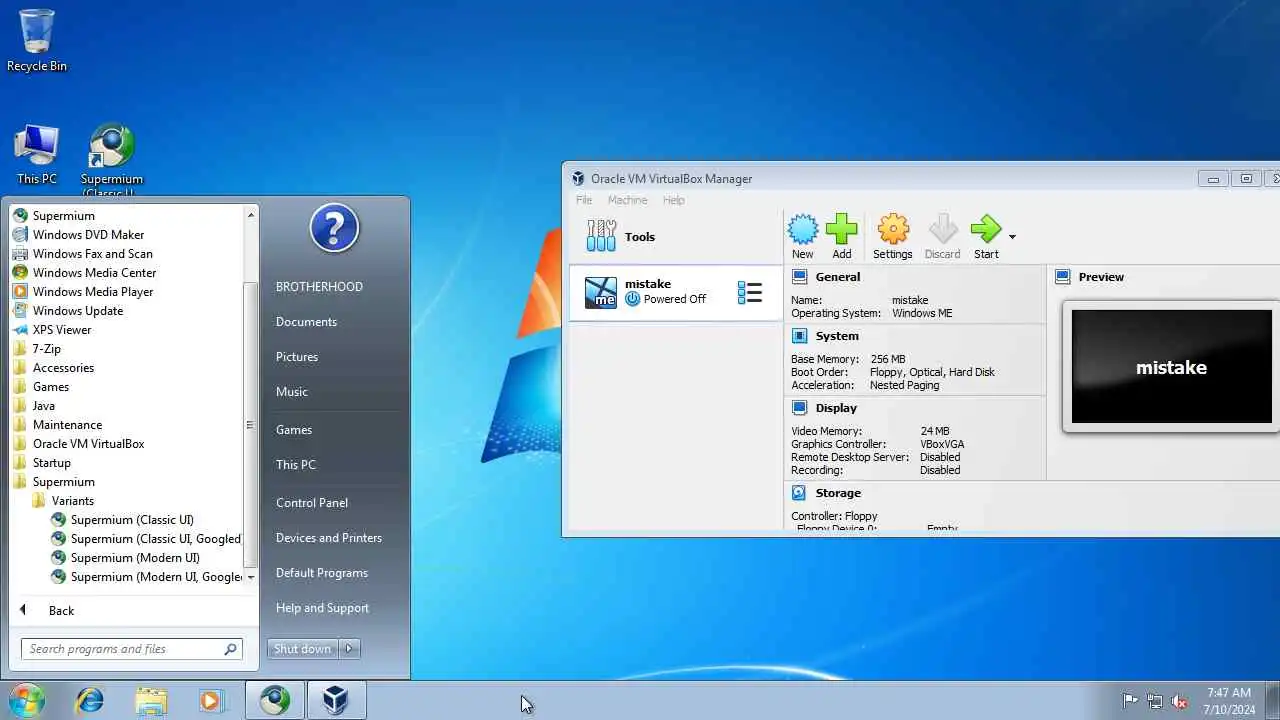Screen dimensions: 1280x720
Task: Open the Help menu in VirtualBox
Action: click(674, 200)
